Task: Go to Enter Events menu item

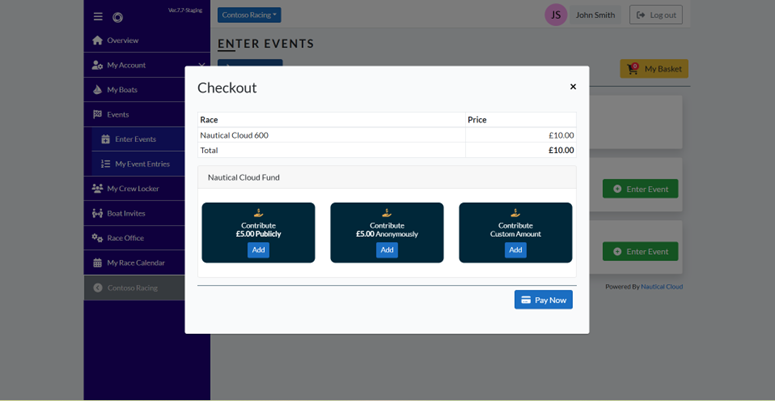Action: 137,139
